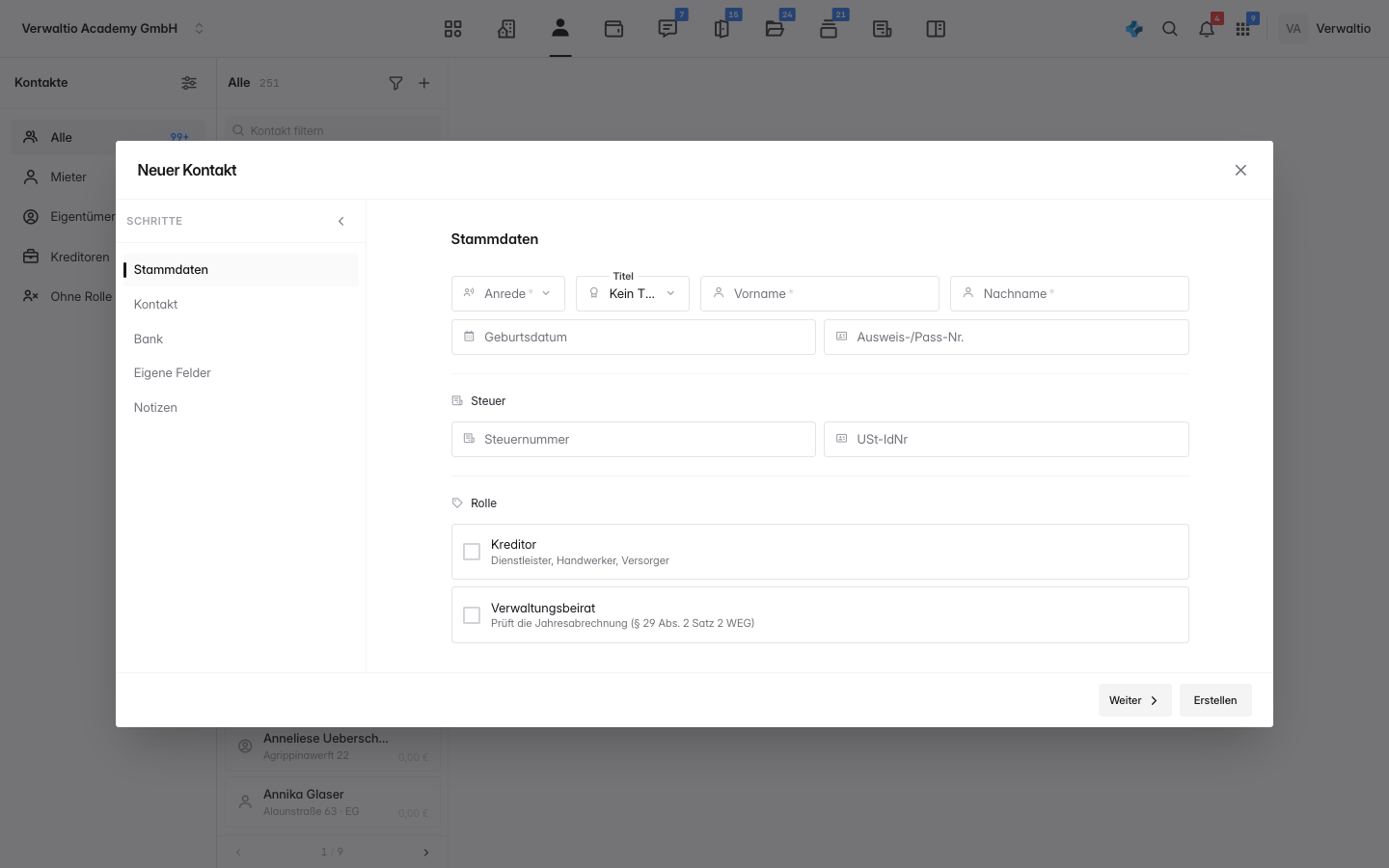Go to next page in contact list pagination
This screenshot has height=868, width=1389.
pos(425,853)
